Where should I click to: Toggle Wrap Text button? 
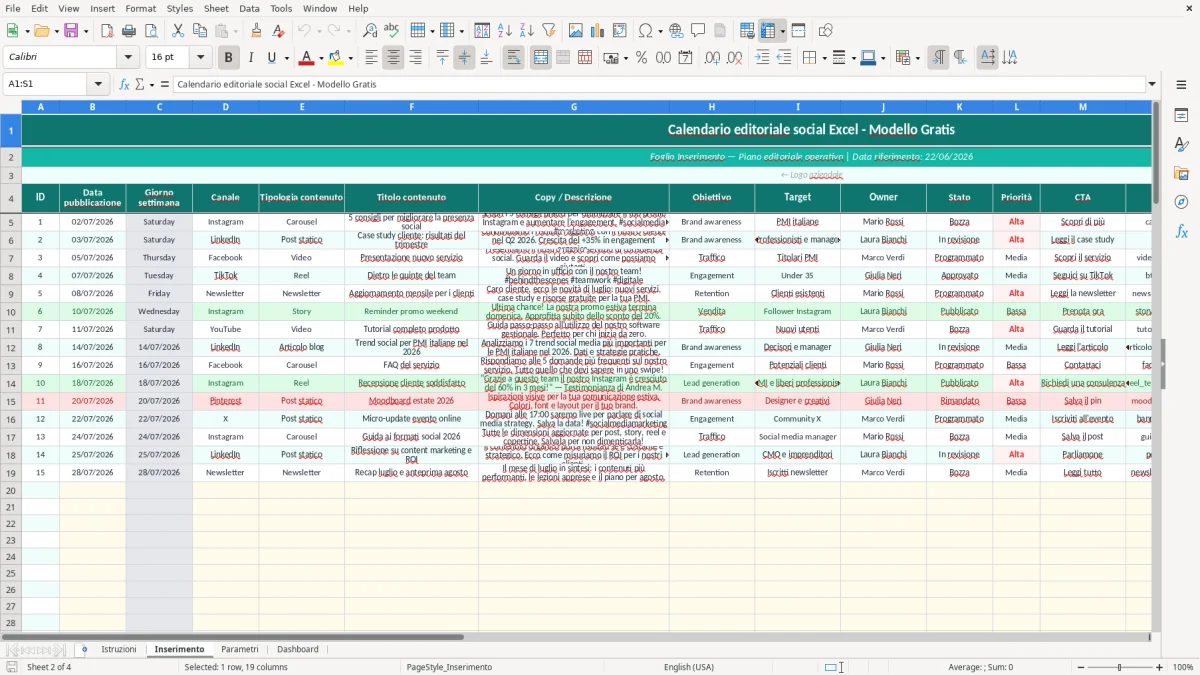513,58
